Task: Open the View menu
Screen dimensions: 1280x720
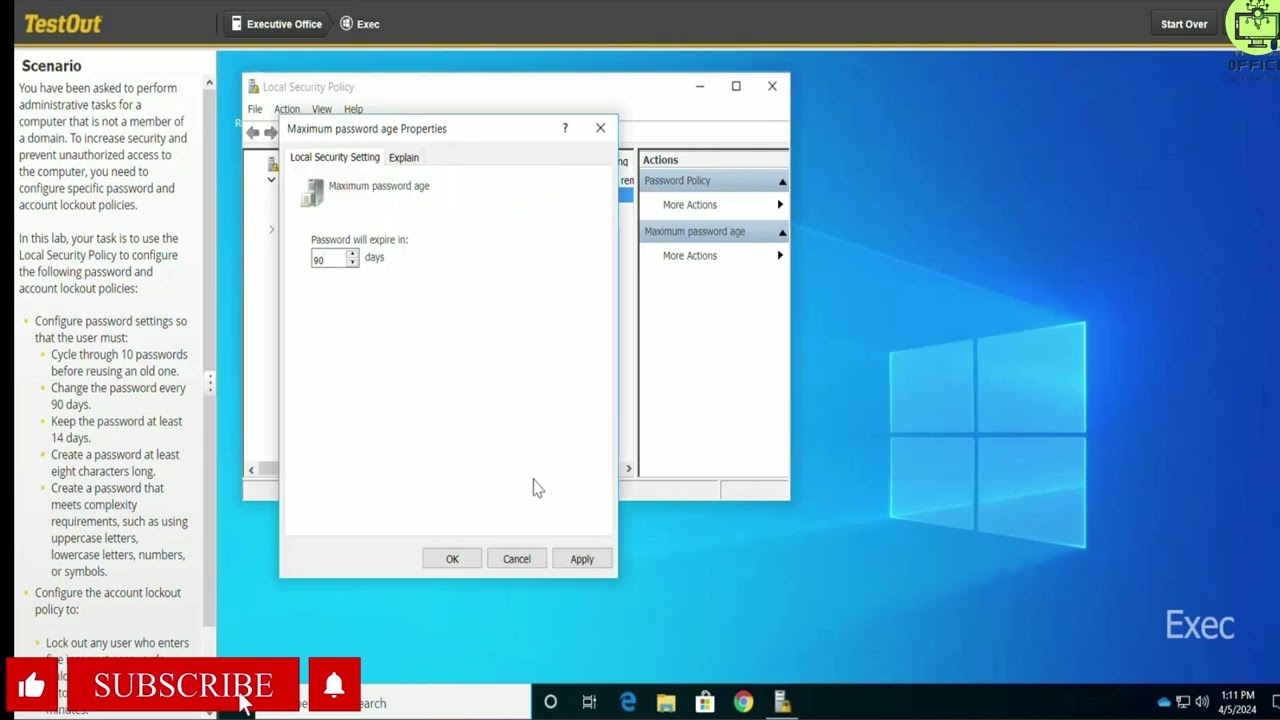Action: [322, 109]
